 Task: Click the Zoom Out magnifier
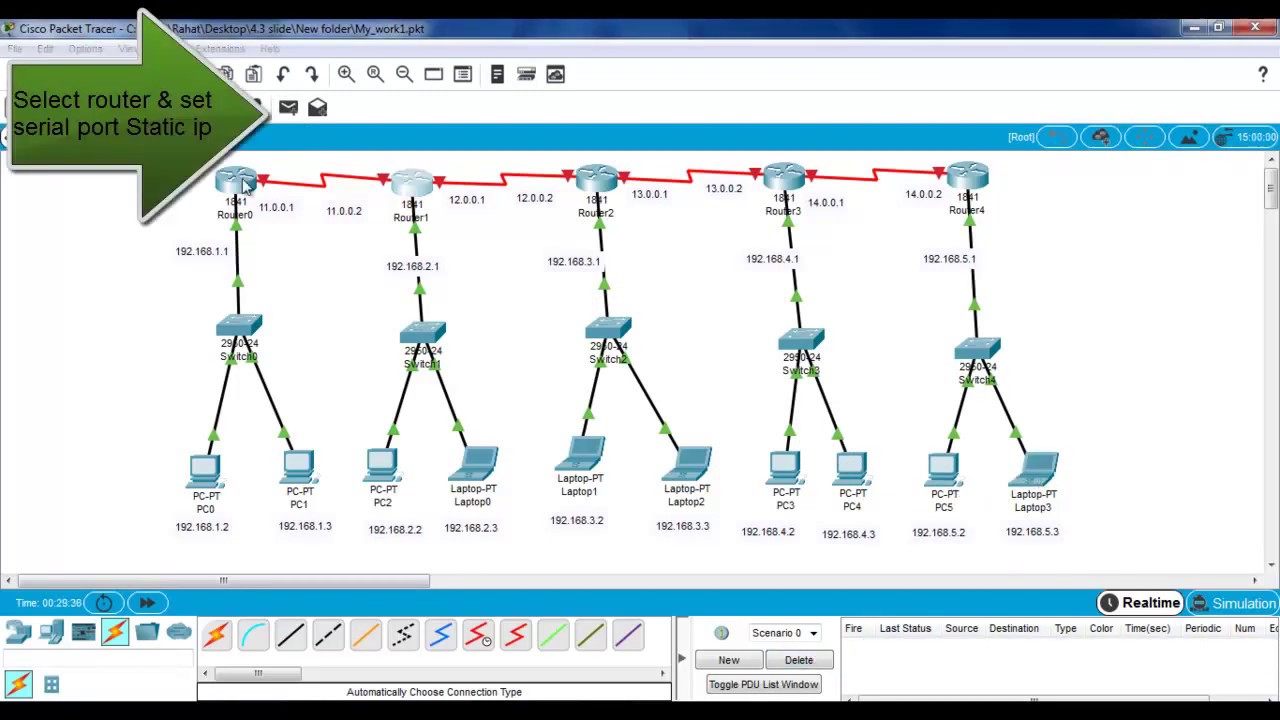404,74
